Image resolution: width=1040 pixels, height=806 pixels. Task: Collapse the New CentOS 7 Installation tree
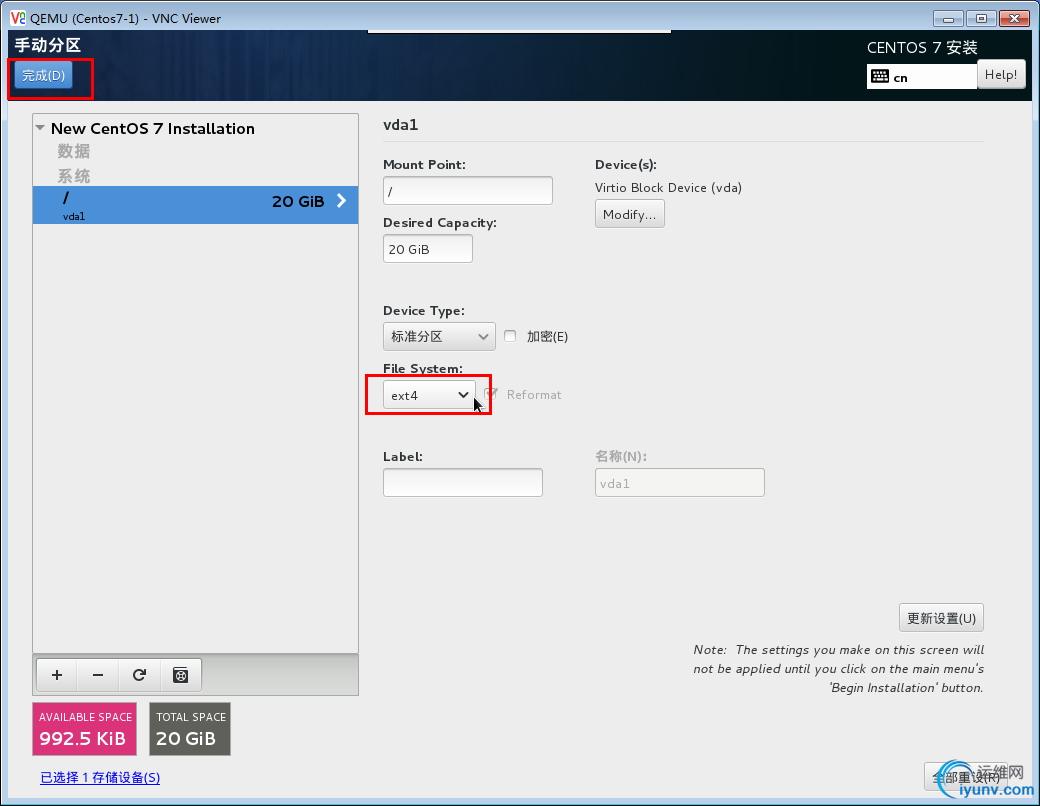(x=40, y=128)
